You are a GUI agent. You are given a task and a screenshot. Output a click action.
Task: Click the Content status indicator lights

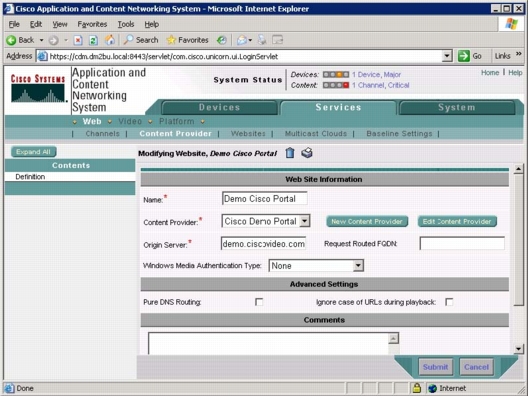click(x=336, y=85)
